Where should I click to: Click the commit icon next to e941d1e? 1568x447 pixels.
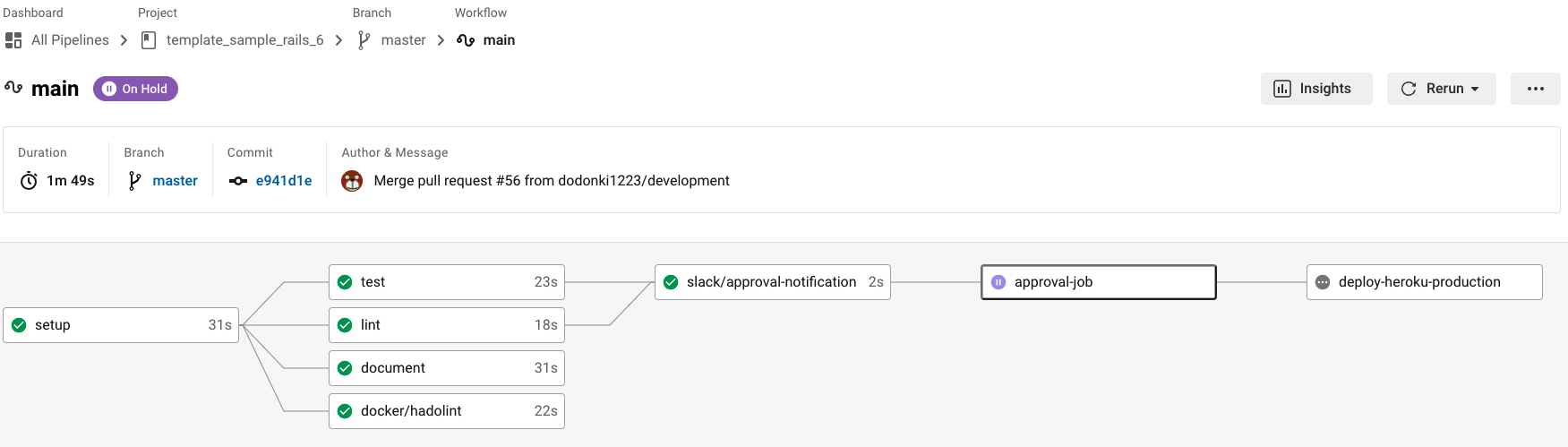pyautogui.click(x=238, y=181)
